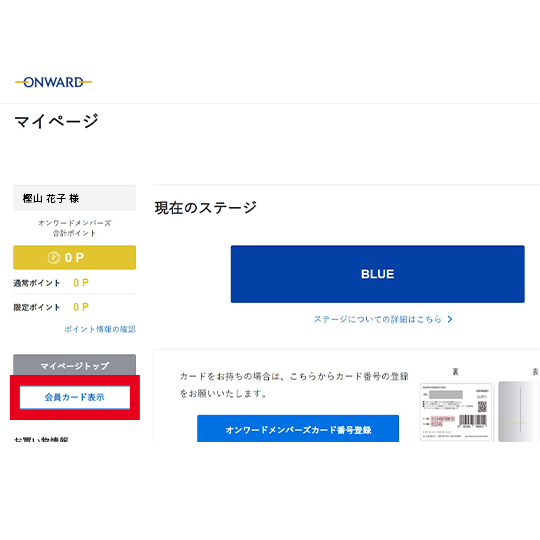Click the blue BLUE stage banner

(x=377, y=274)
